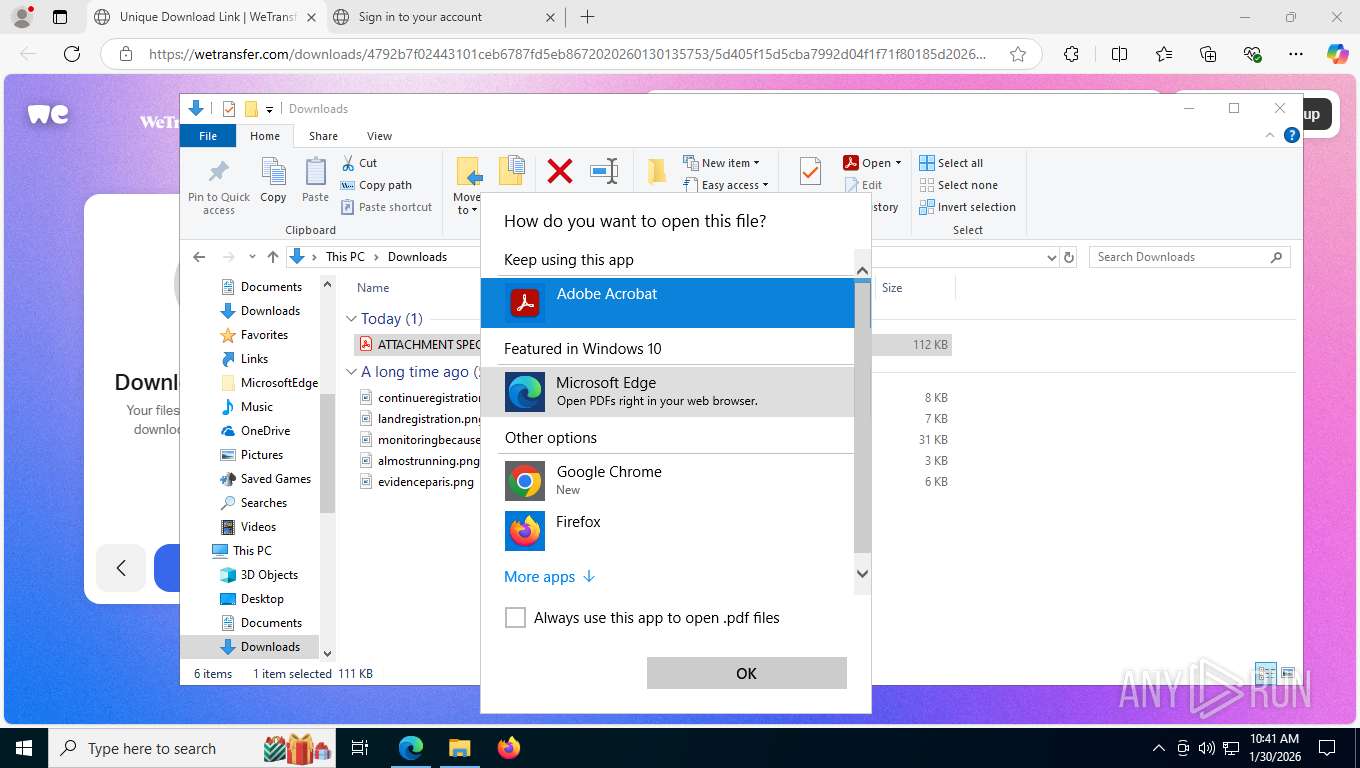Collapse the A long time ago group
Image resolution: width=1360 pixels, height=768 pixels.
click(x=351, y=372)
